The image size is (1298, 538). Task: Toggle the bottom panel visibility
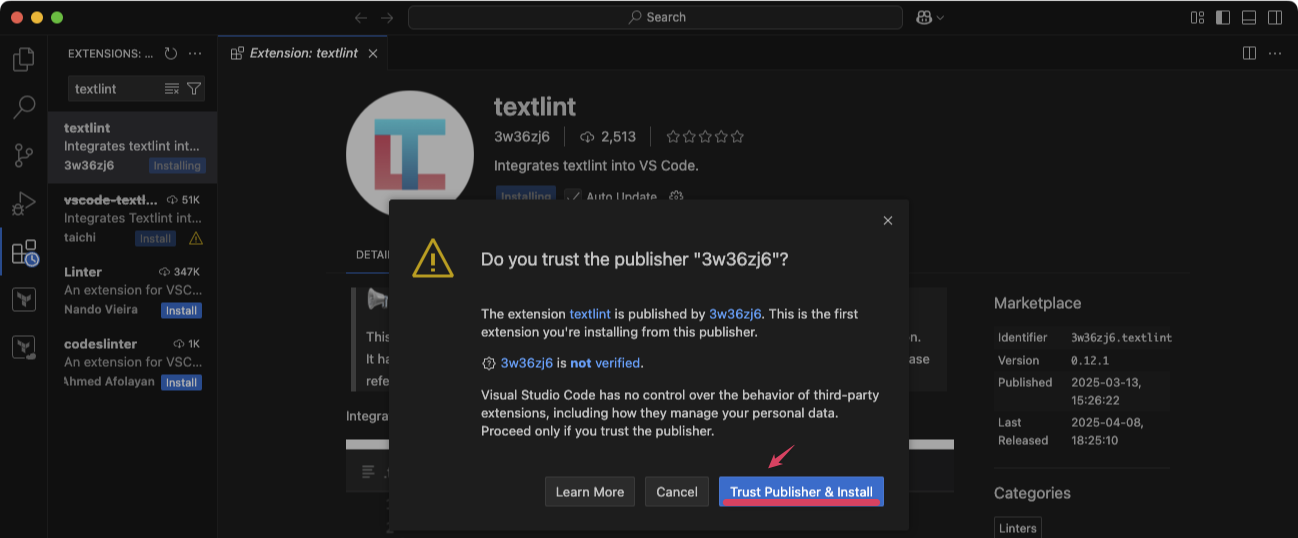click(x=1249, y=18)
